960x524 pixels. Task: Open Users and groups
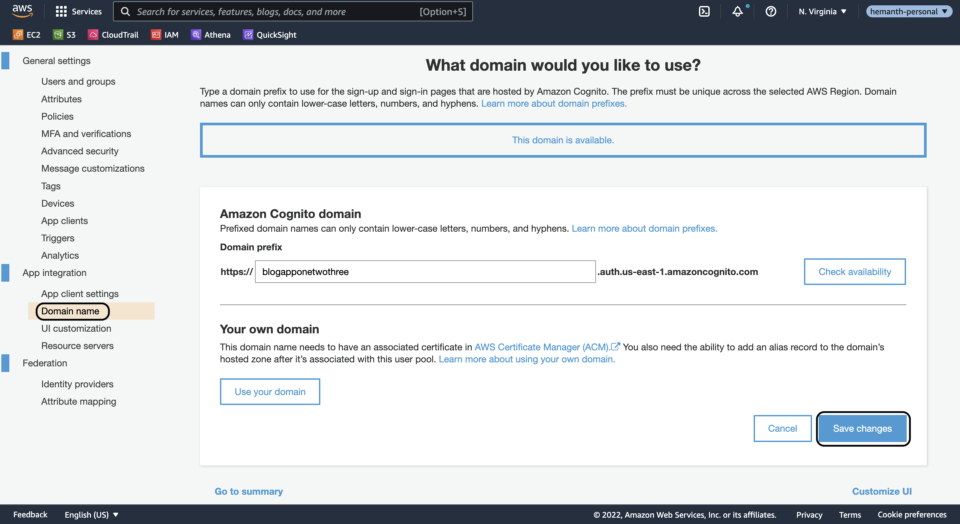pos(78,81)
